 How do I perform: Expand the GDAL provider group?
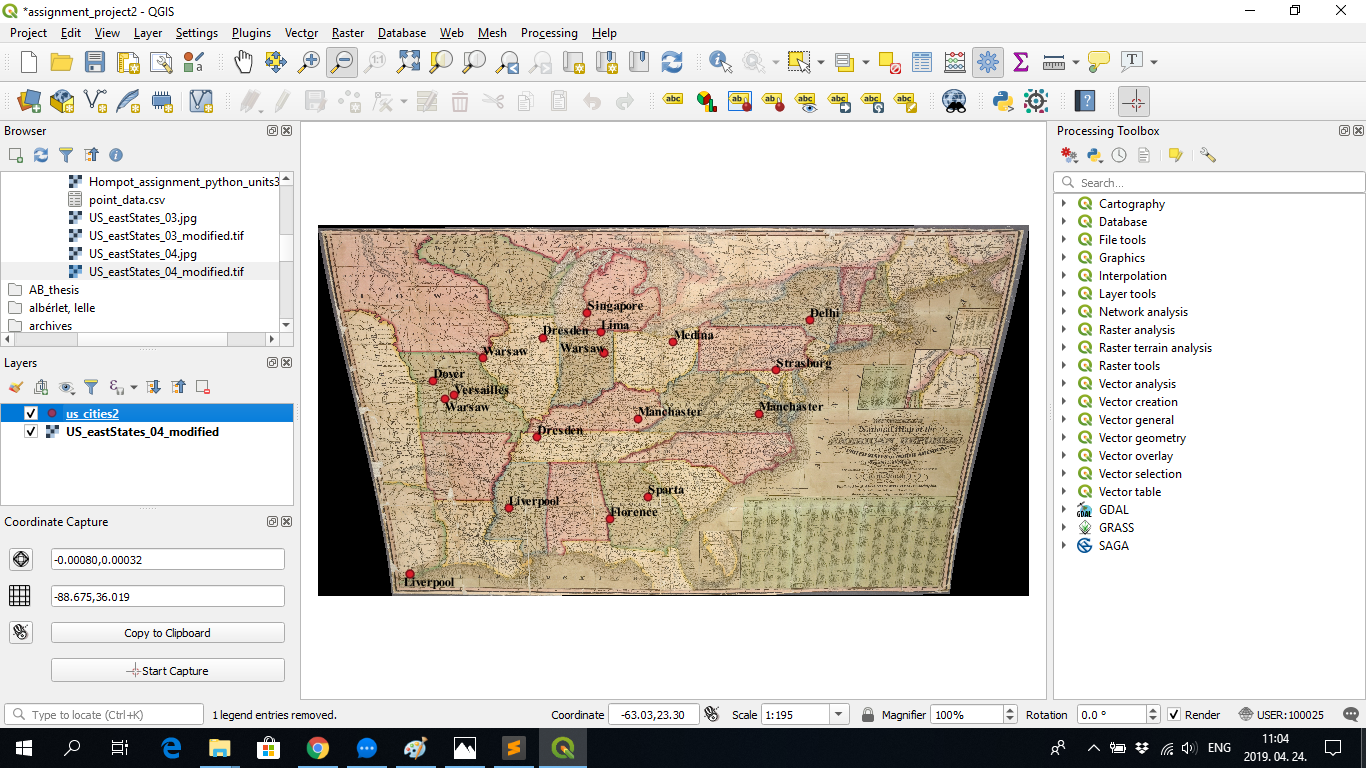[x=1064, y=510]
